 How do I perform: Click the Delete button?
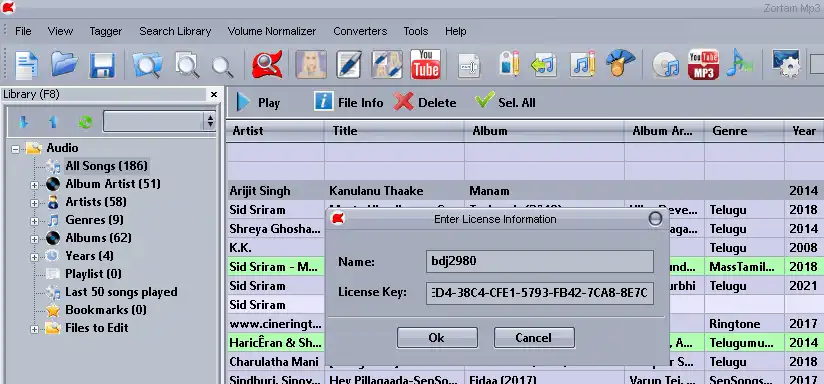point(425,102)
